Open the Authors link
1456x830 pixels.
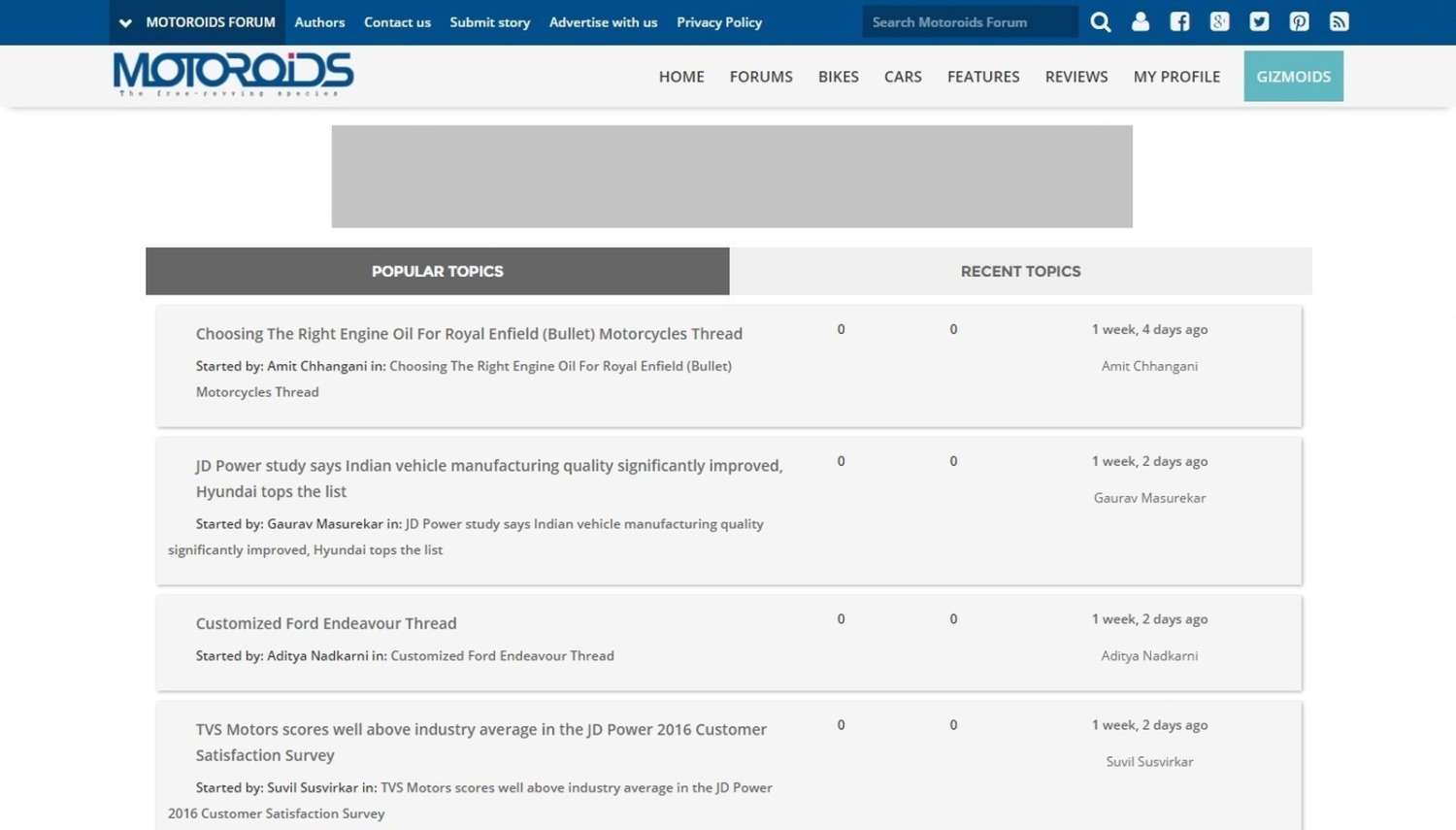319,22
